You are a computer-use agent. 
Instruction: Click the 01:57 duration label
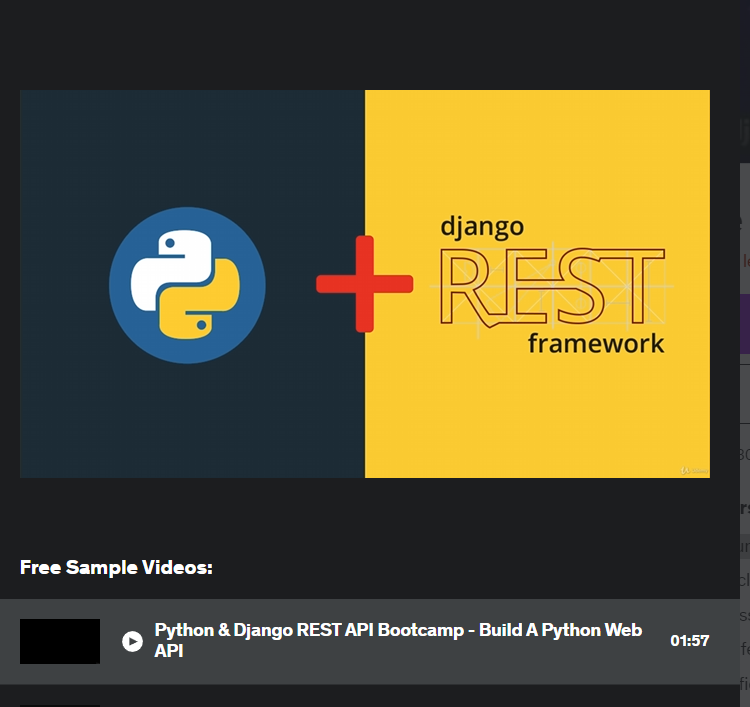[x=689, y=641]
